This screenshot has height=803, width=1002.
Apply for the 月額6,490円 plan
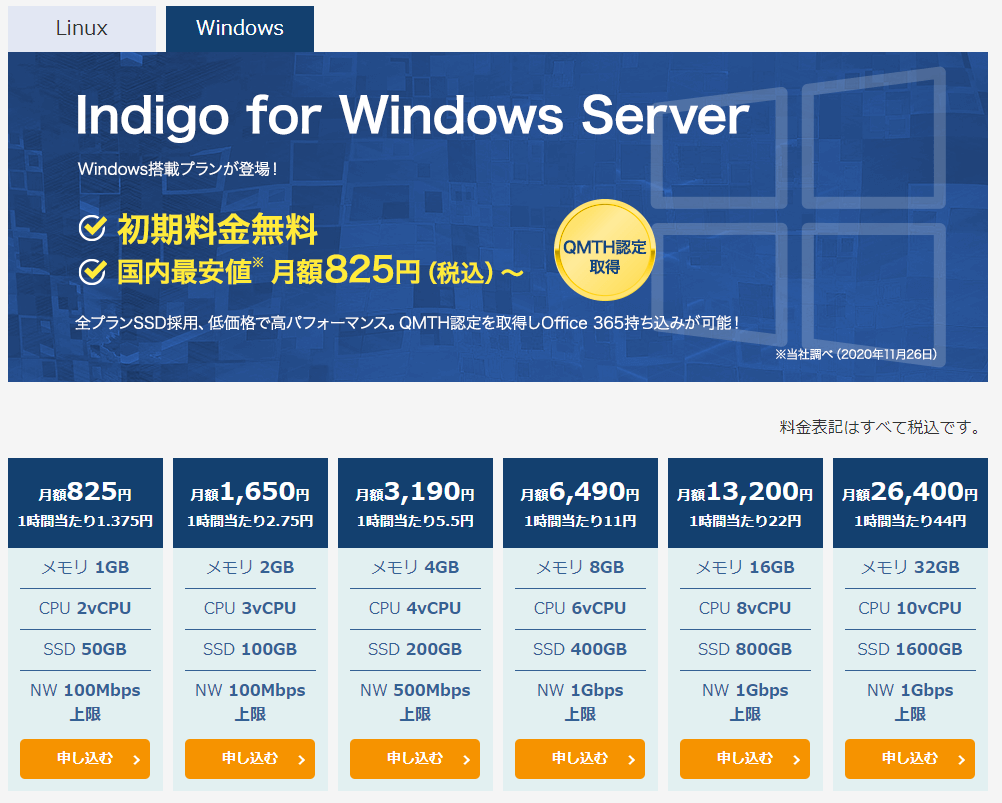click(580, 759)
